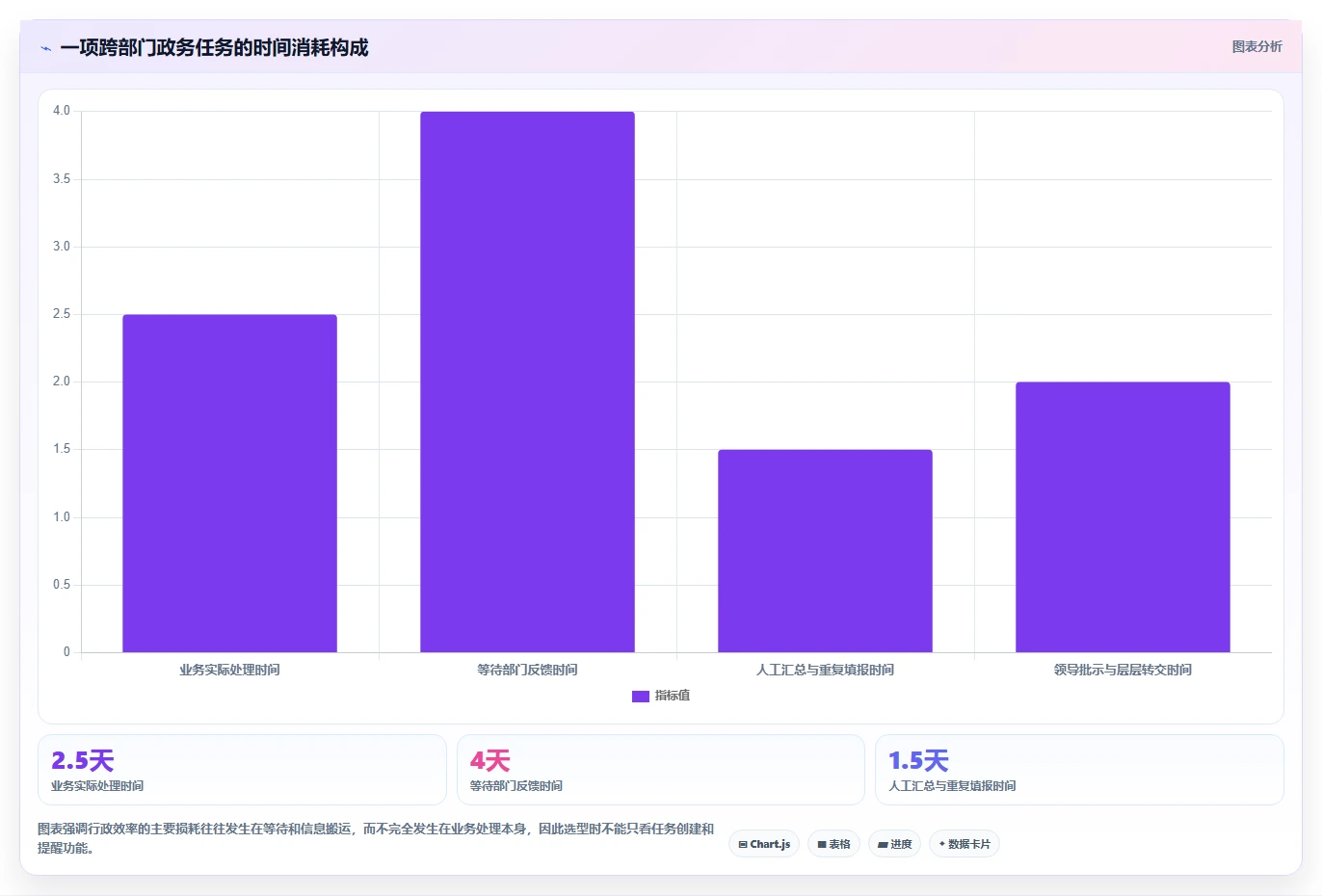The width and height of the screenshot is (1322, 896).
Task: Open the 4天 等待部门反馈时间 card
Action: pos(660,770)
